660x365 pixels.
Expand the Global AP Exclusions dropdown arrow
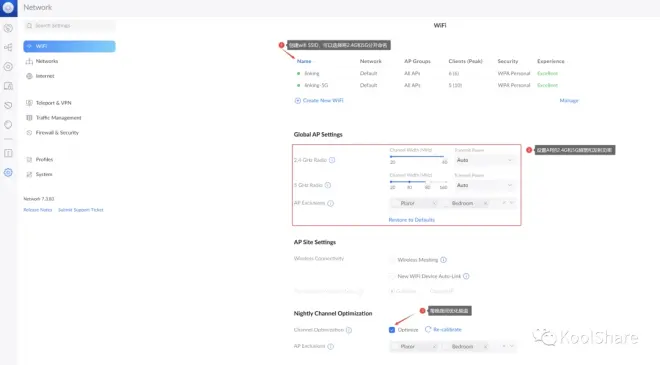coord(512,203)
